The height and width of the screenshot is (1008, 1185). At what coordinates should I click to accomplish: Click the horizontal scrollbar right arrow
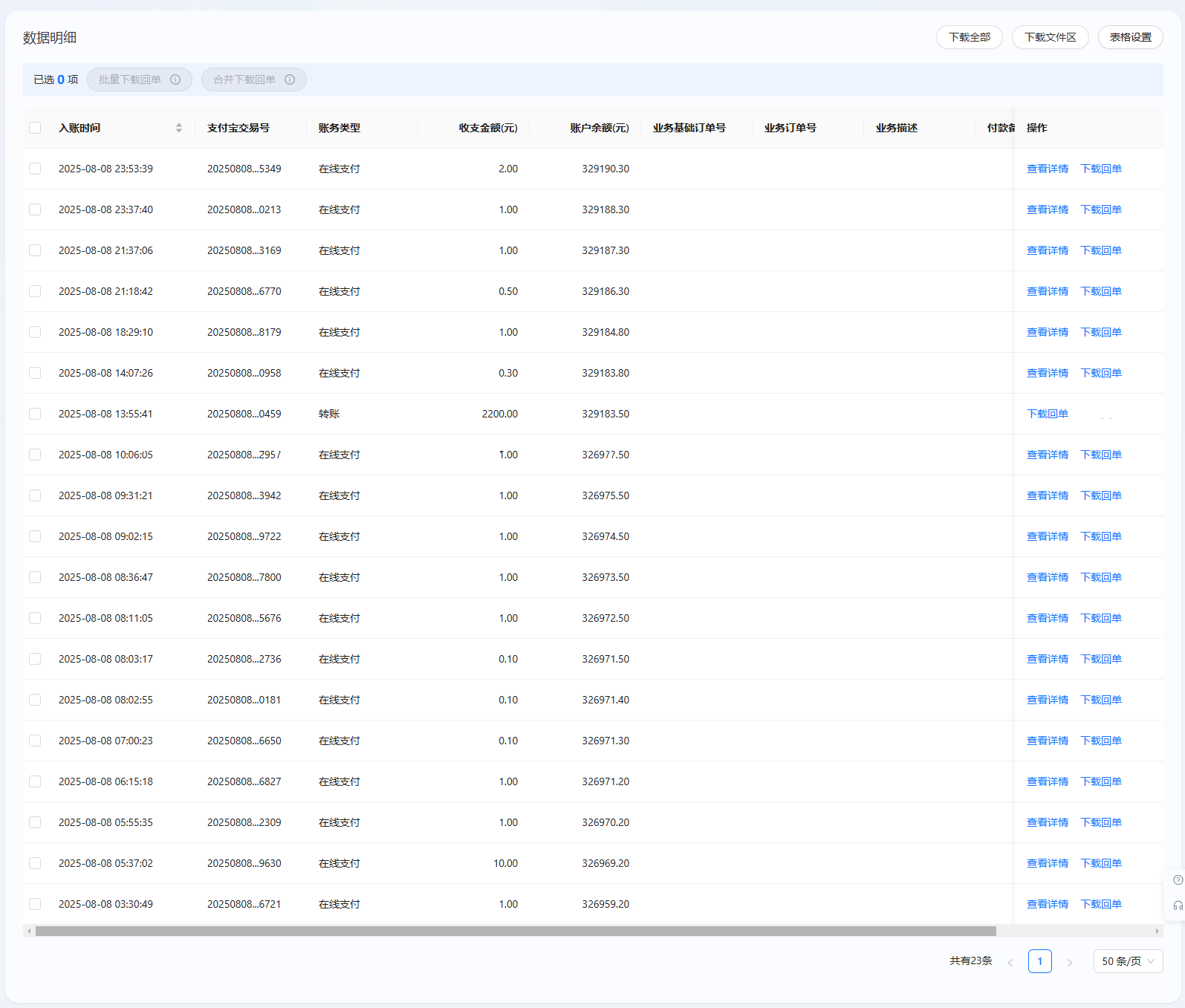1157,931
